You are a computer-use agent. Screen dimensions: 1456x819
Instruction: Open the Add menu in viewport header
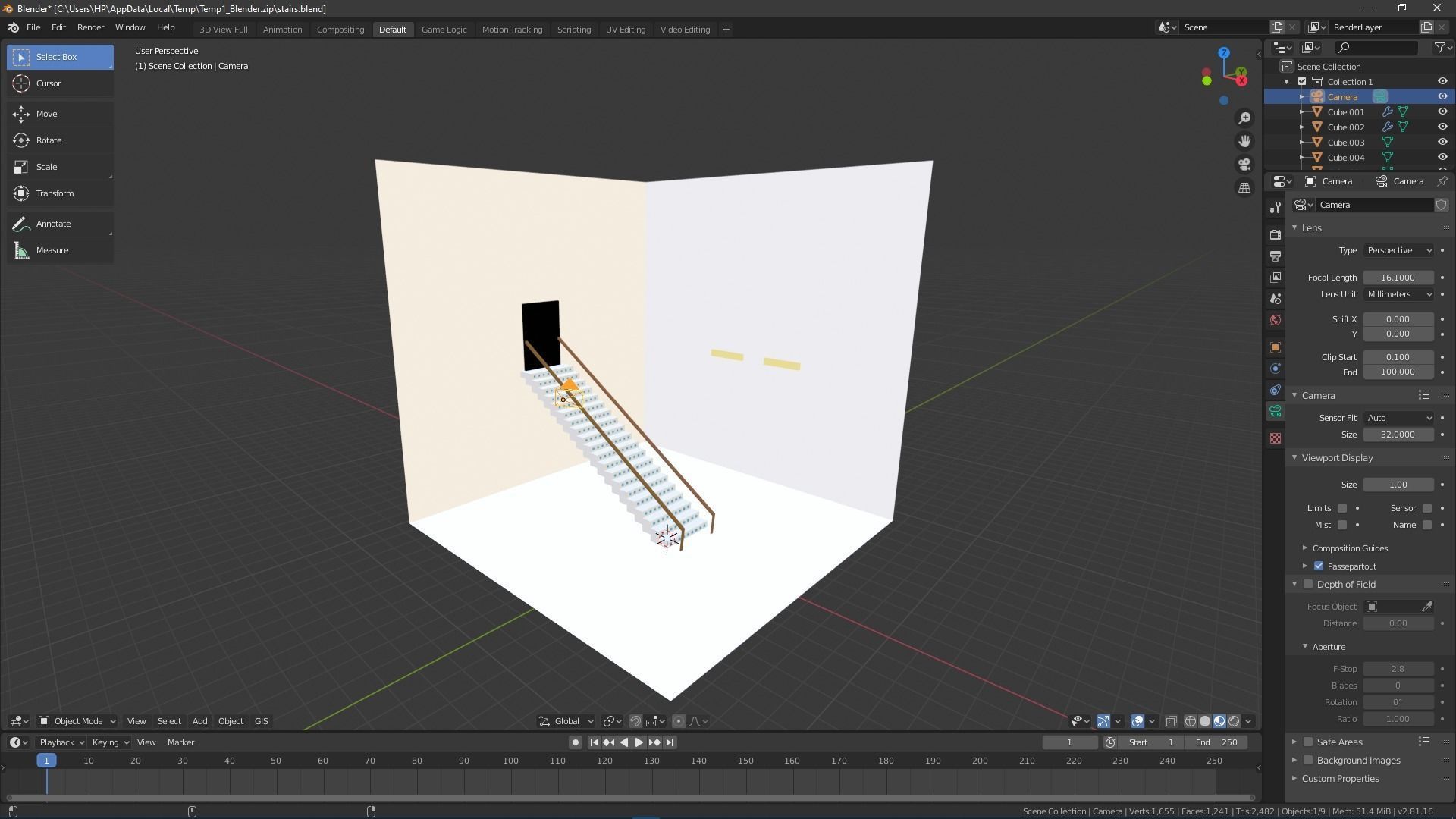[199, 721]
